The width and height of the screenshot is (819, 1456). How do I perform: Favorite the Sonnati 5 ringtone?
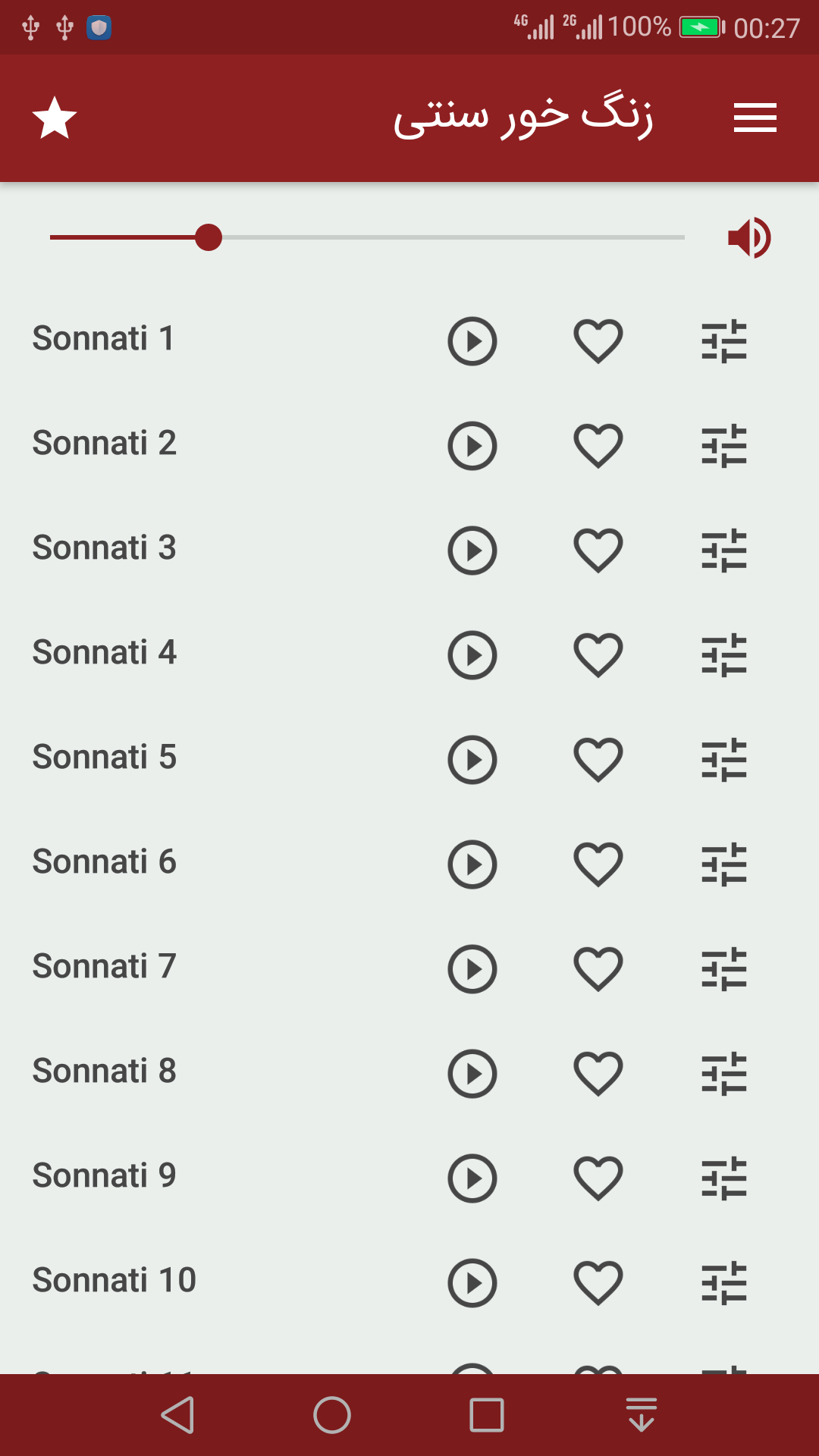[x=598, y=760]
